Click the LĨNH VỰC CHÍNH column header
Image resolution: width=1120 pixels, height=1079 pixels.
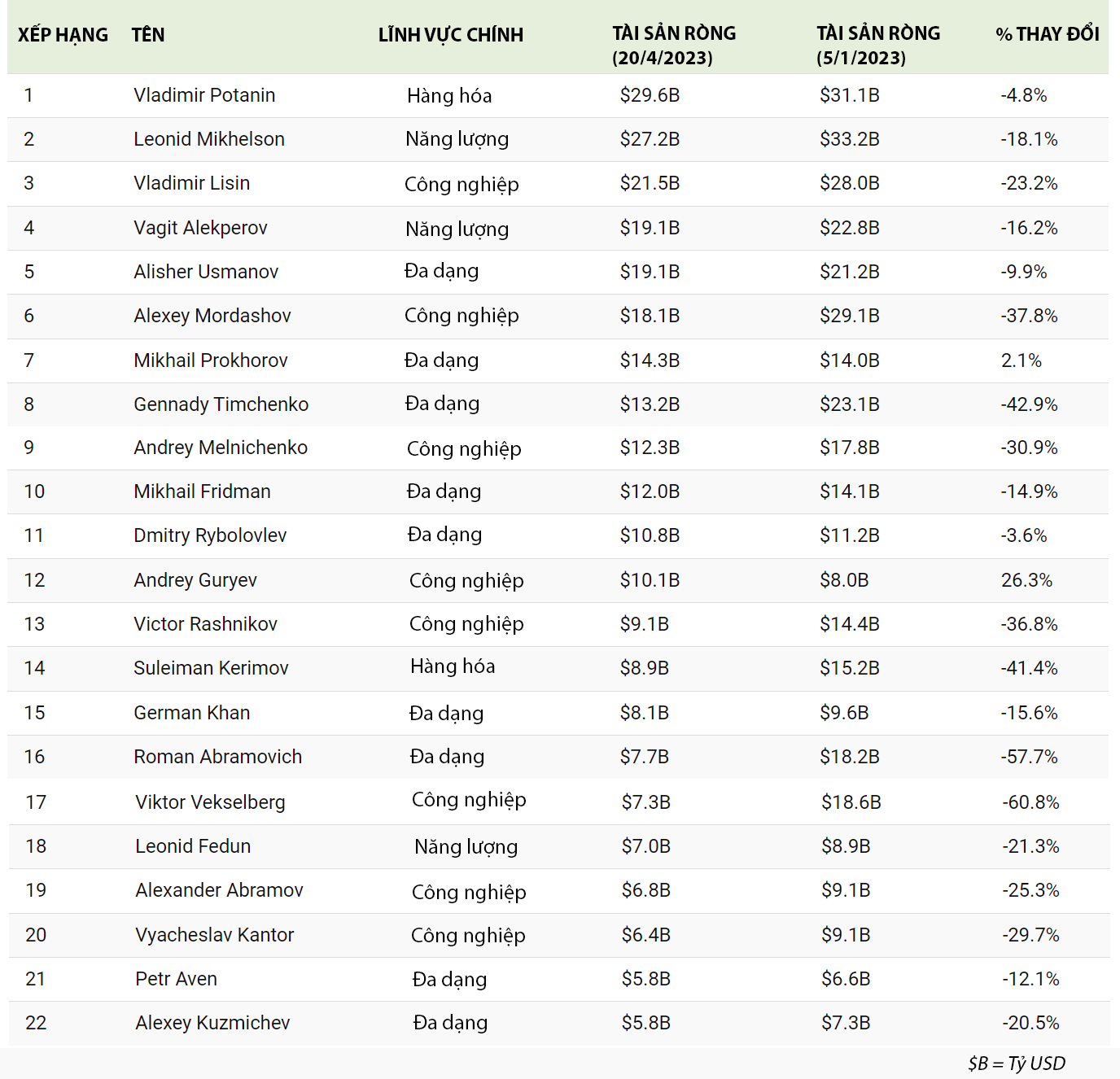tap(450, 35)
